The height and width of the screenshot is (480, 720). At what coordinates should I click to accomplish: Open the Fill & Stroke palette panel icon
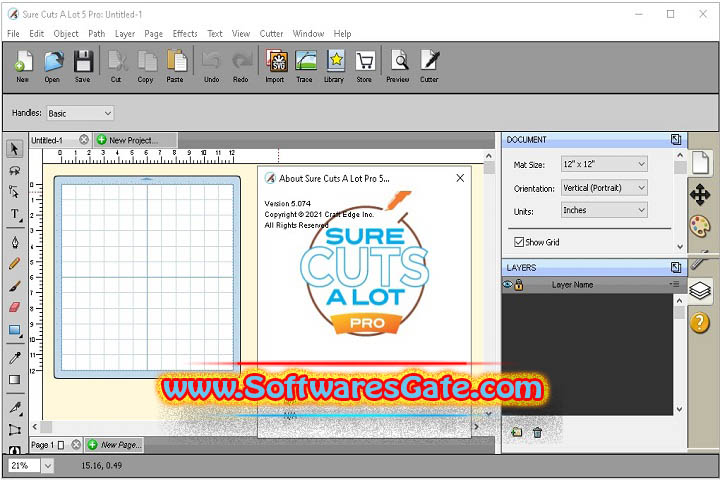[x=700, y=226]
